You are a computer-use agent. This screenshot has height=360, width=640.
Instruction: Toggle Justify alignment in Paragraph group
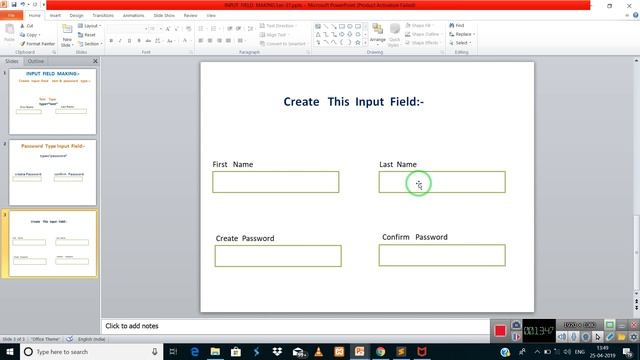pos(229,41)
